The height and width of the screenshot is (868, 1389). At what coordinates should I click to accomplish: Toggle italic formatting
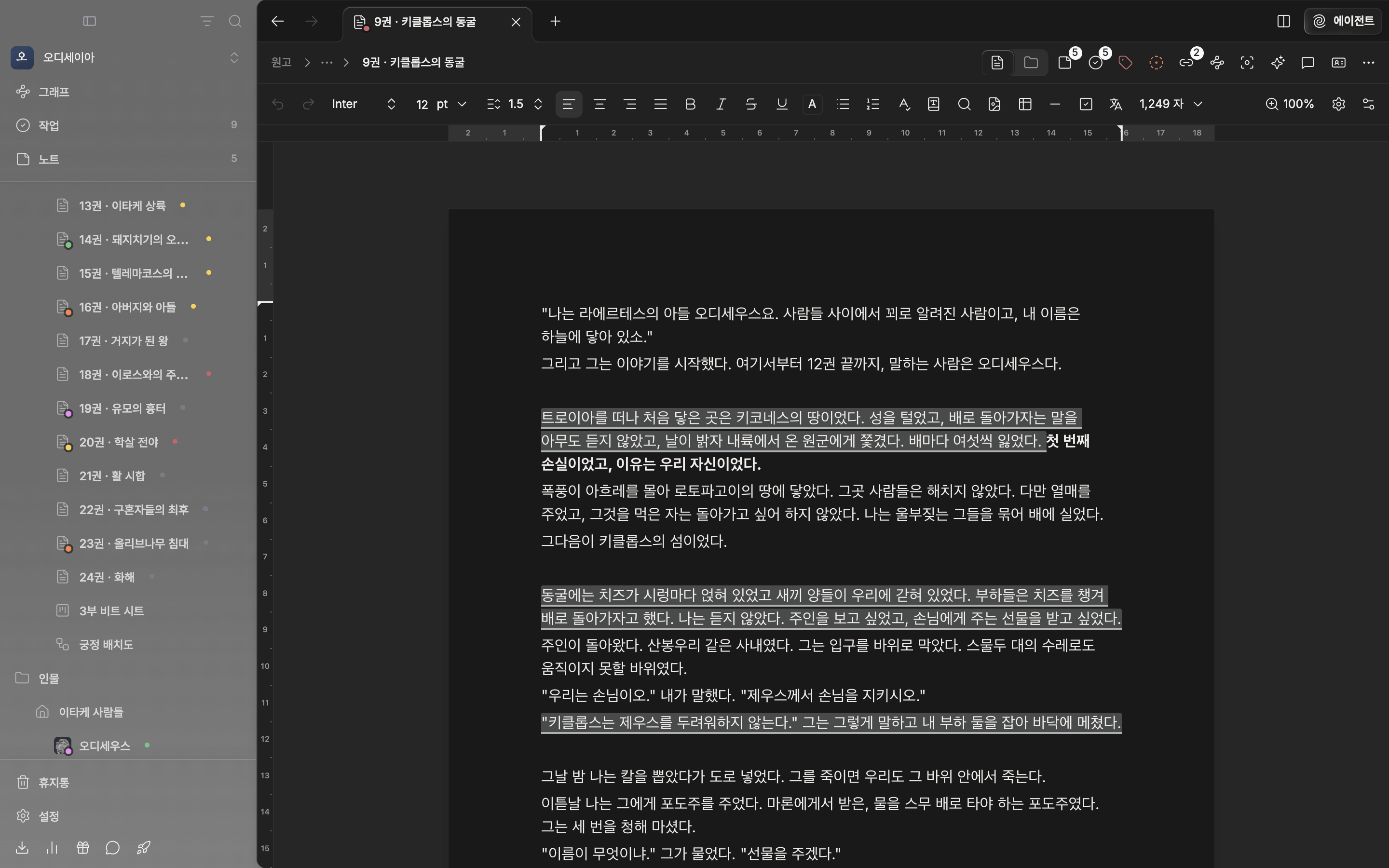[721, 104]
